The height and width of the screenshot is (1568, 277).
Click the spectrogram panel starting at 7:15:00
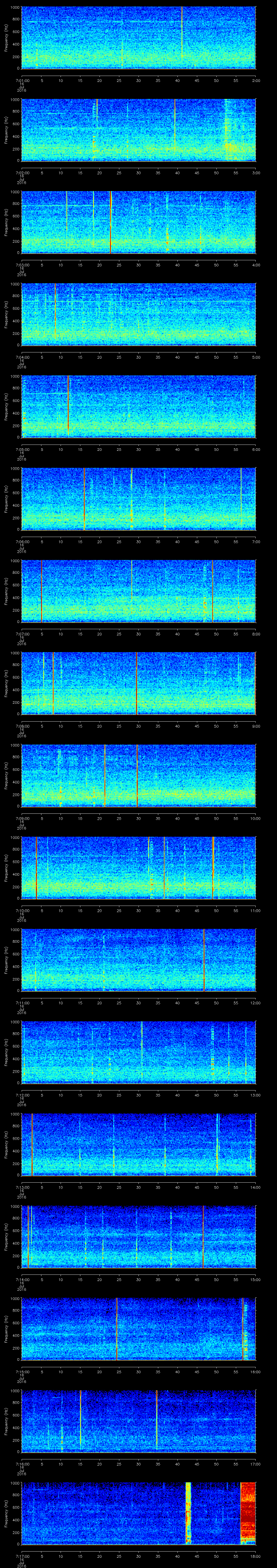click(138, 1329)
